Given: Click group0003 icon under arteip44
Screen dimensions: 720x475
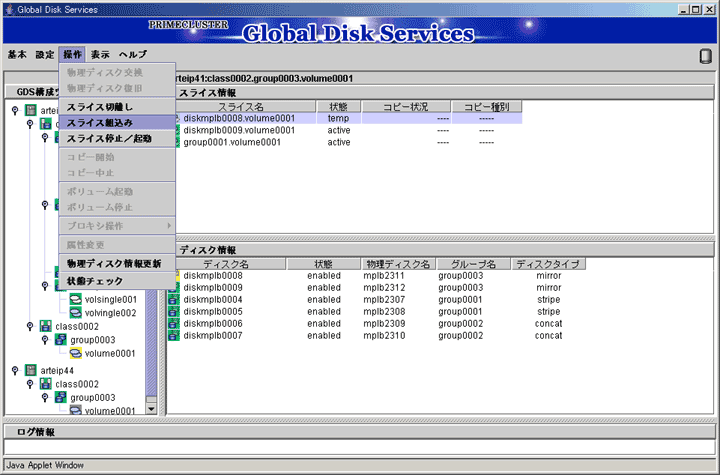Looking at the screenshot, I should tap(60, 397).
